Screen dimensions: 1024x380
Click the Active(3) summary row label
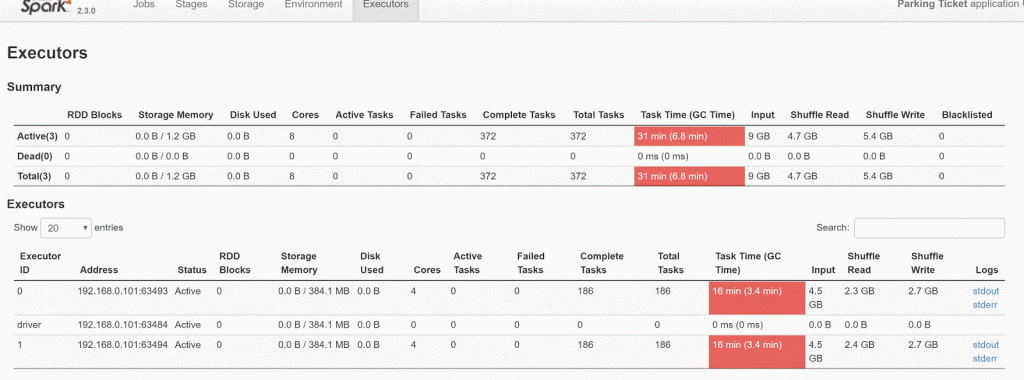coord(36,136)
